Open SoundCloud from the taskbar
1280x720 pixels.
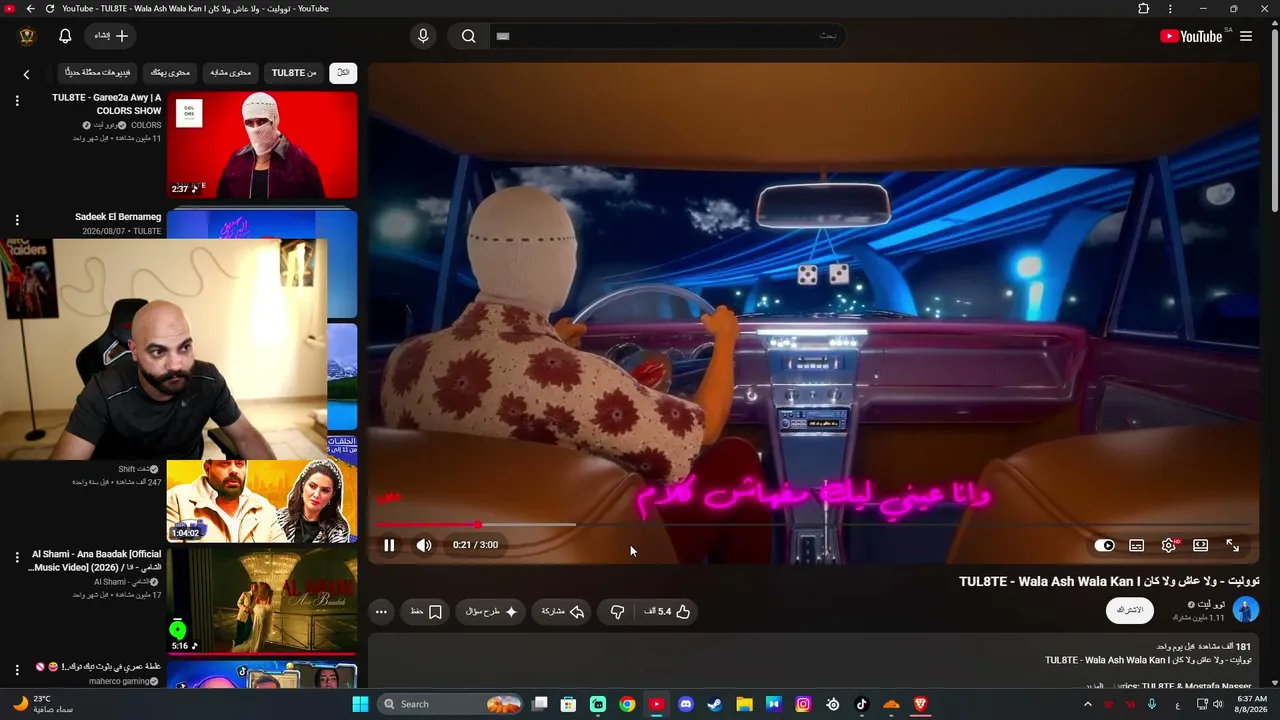tap(891, 704)
